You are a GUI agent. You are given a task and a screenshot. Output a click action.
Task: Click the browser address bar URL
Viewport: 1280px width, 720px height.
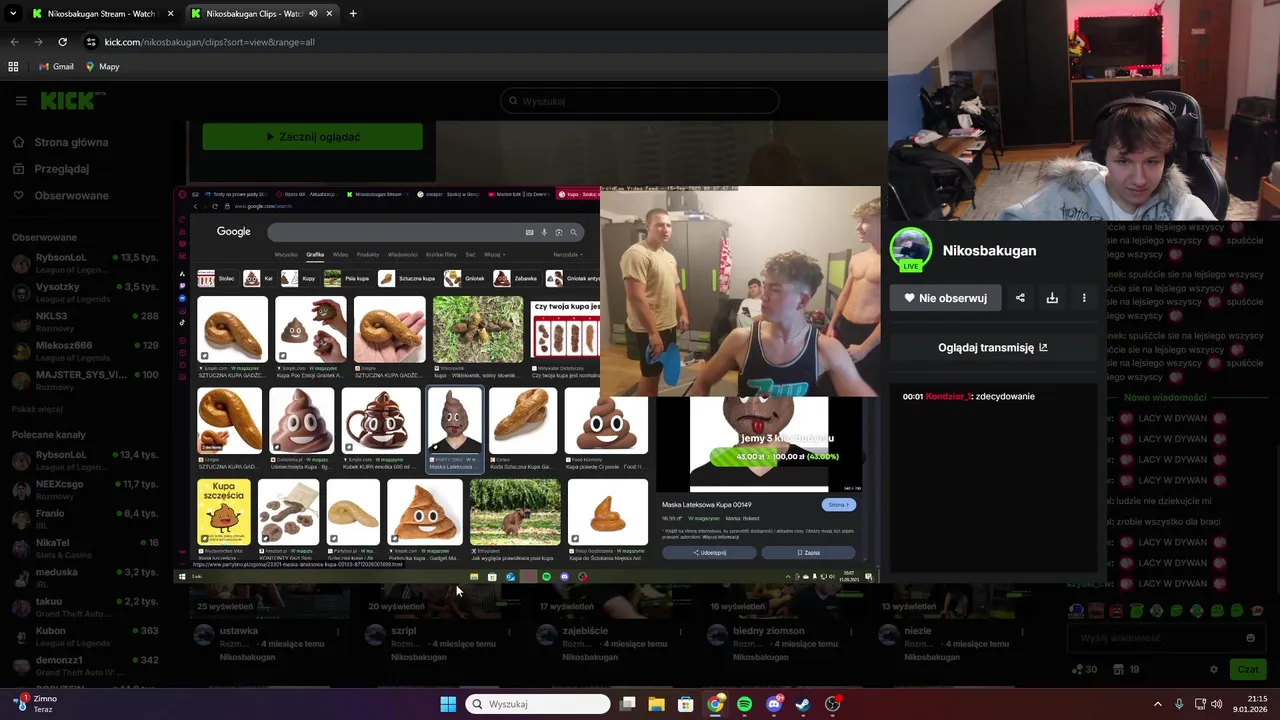(210, 42)
